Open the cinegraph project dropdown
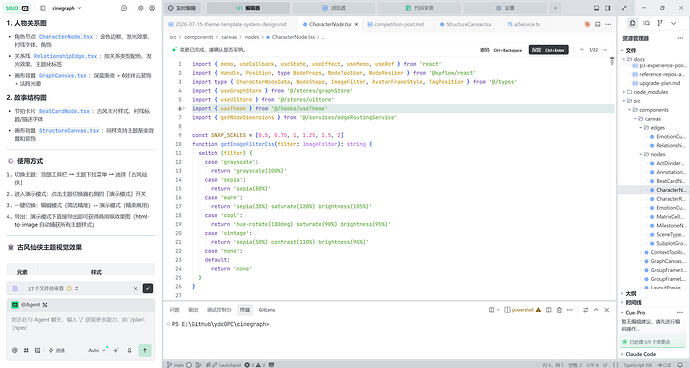The height and width of the screenshot is (368, 690). click(x=66, y=8)
